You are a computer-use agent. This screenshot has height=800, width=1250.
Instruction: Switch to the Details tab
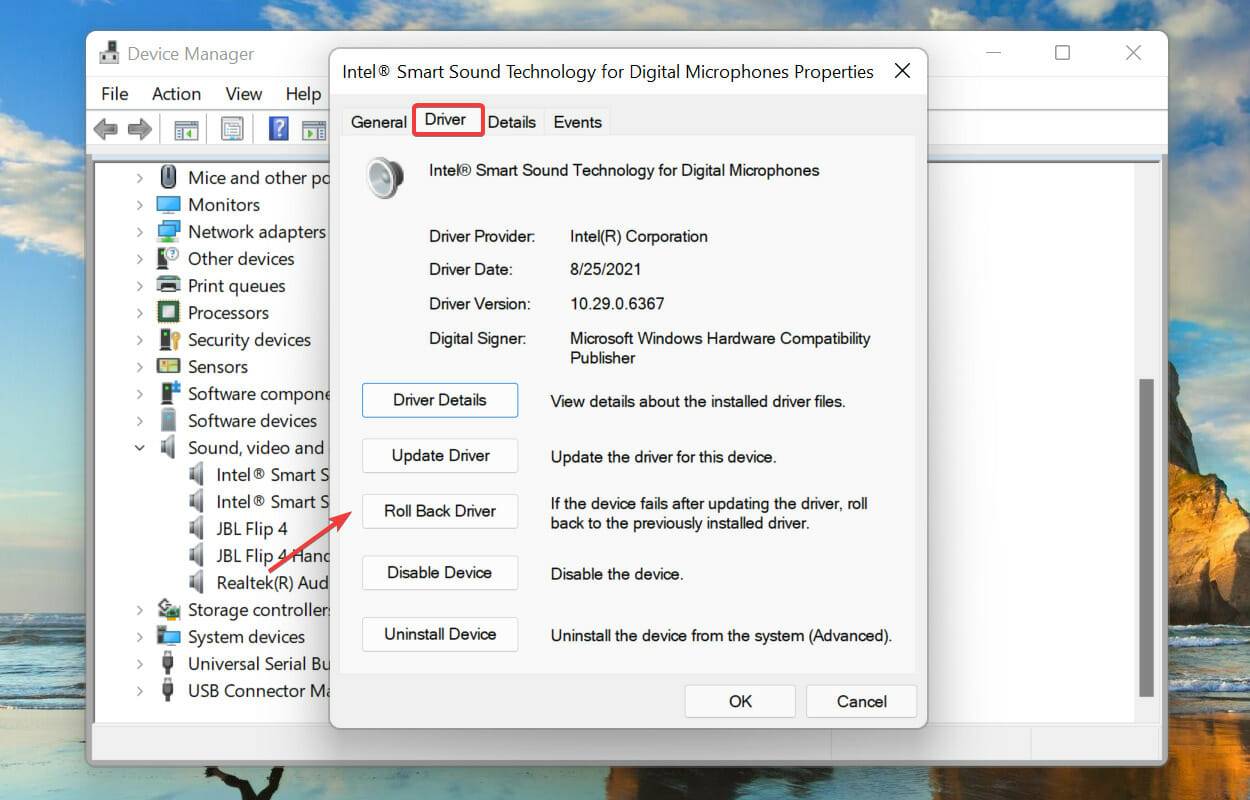[512, 121]
